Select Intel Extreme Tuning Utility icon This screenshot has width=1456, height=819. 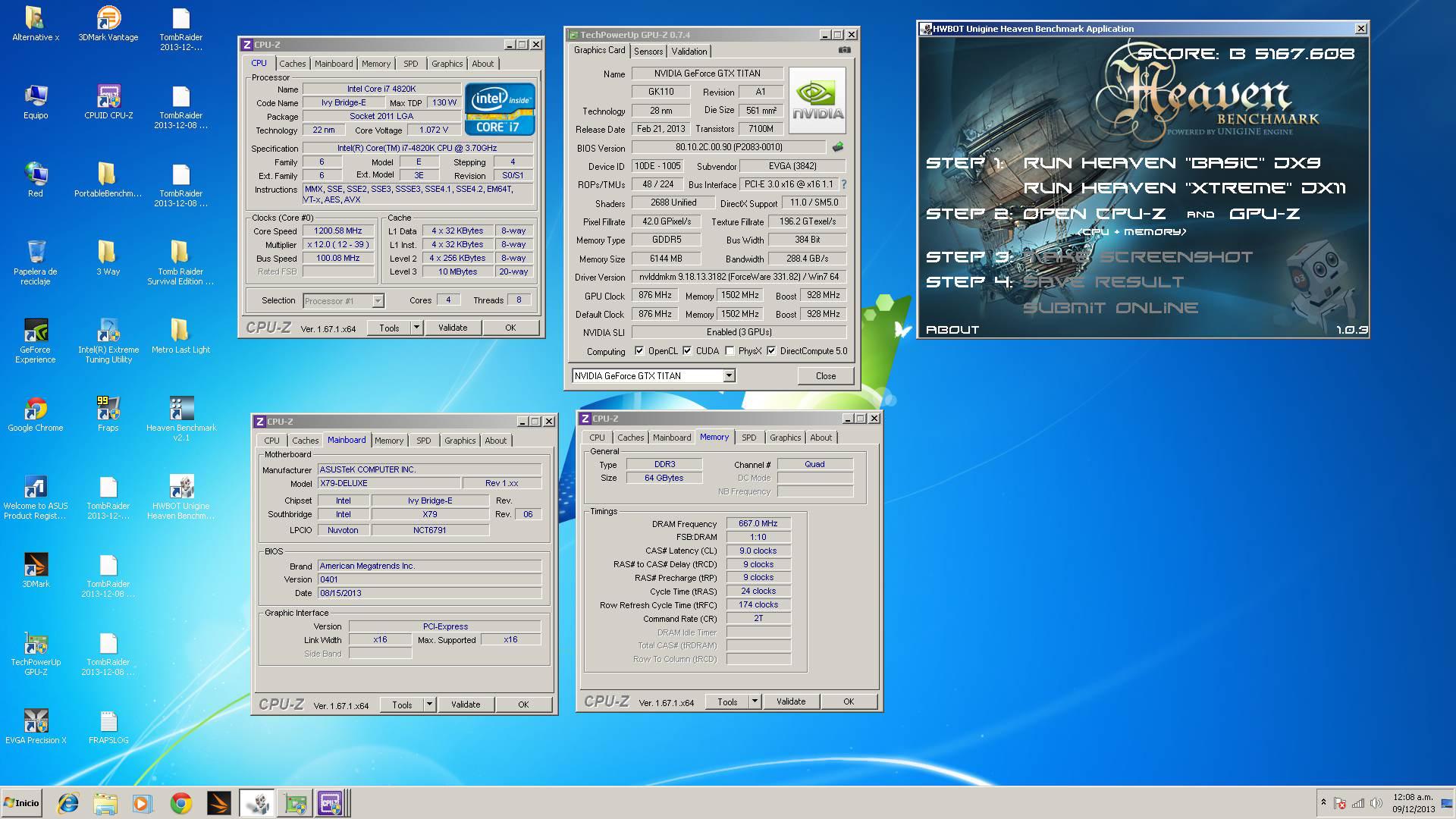tap(108, 340)
